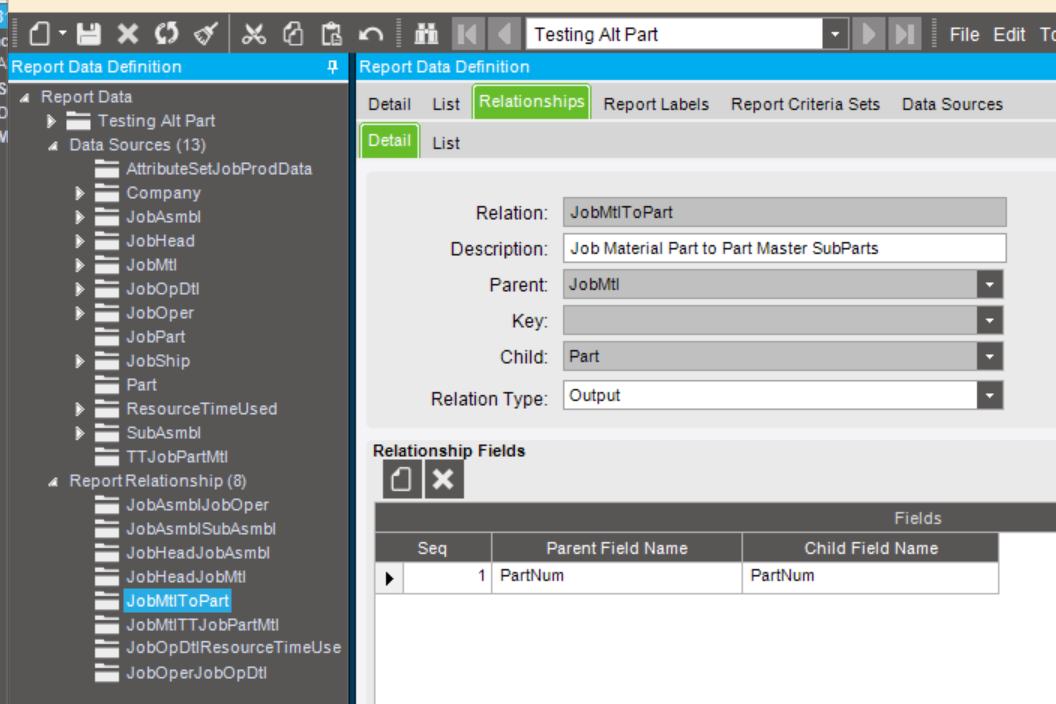Select the Relationships List sub-tab

tap(446, 143)
